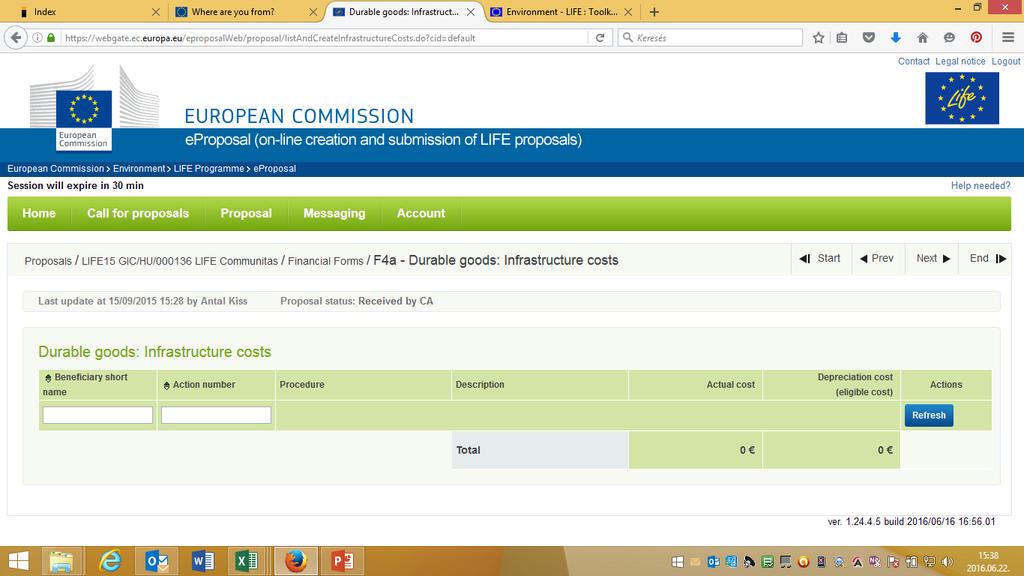Screen dimensions: 1024x576
Task: Open PowerPoint from the taskbar
Action: (342, 561)
